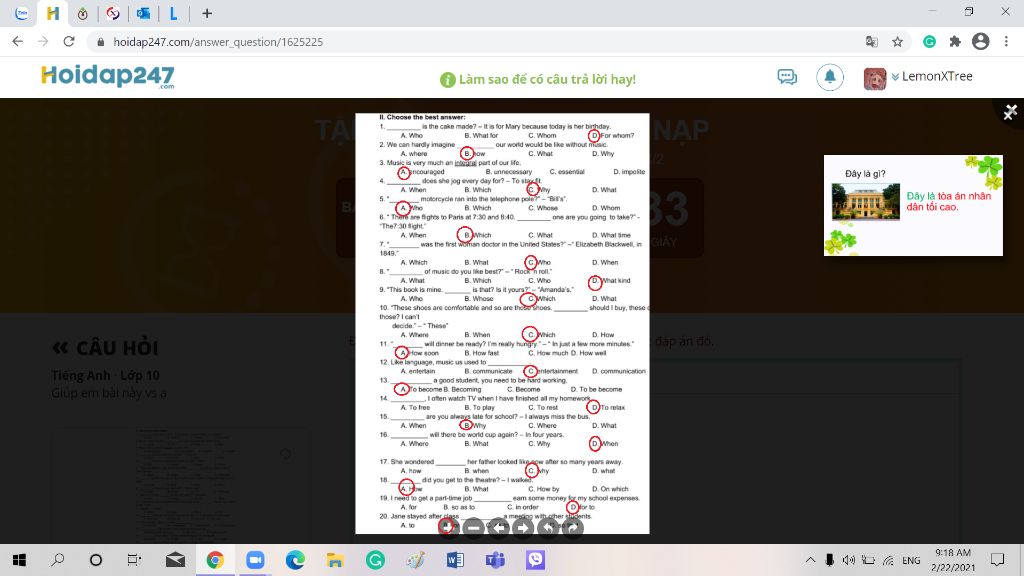Click the Translate this page icon

point(872,42)
